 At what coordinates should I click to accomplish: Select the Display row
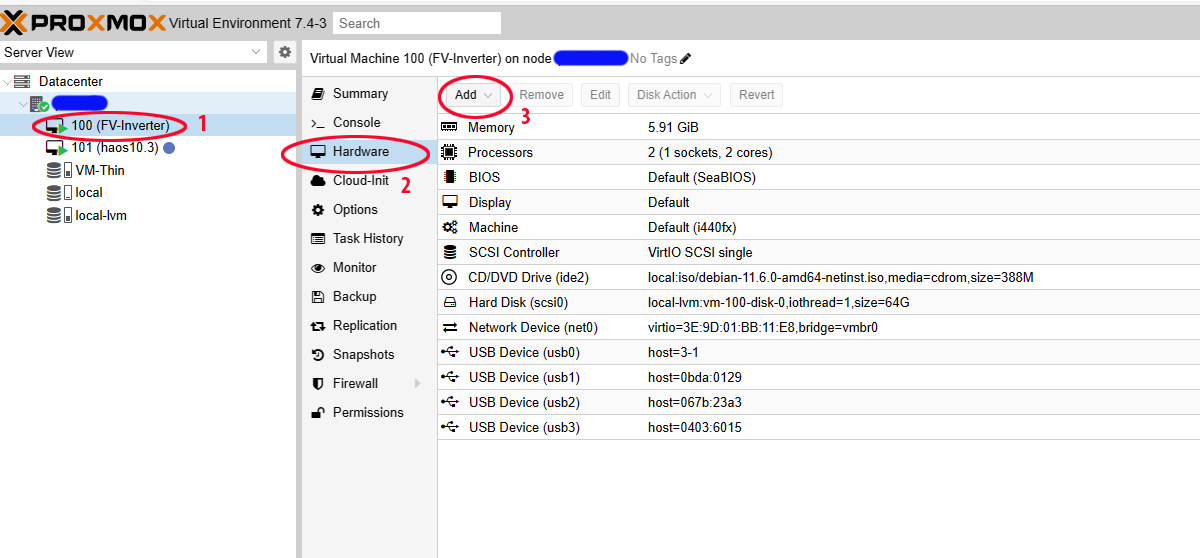pos(819,203)
